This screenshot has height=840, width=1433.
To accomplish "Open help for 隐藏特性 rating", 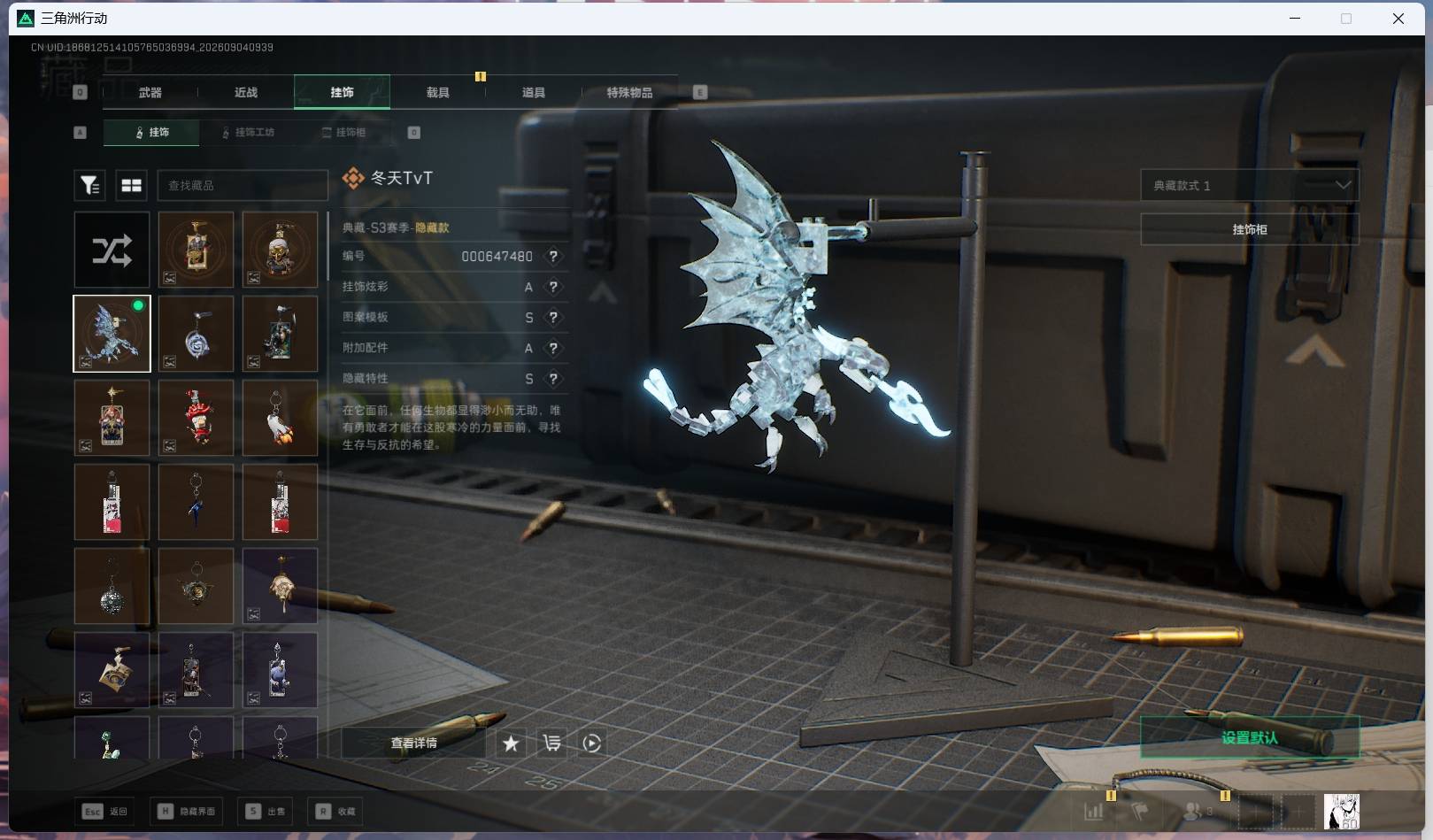I will (x=553, y=378).
